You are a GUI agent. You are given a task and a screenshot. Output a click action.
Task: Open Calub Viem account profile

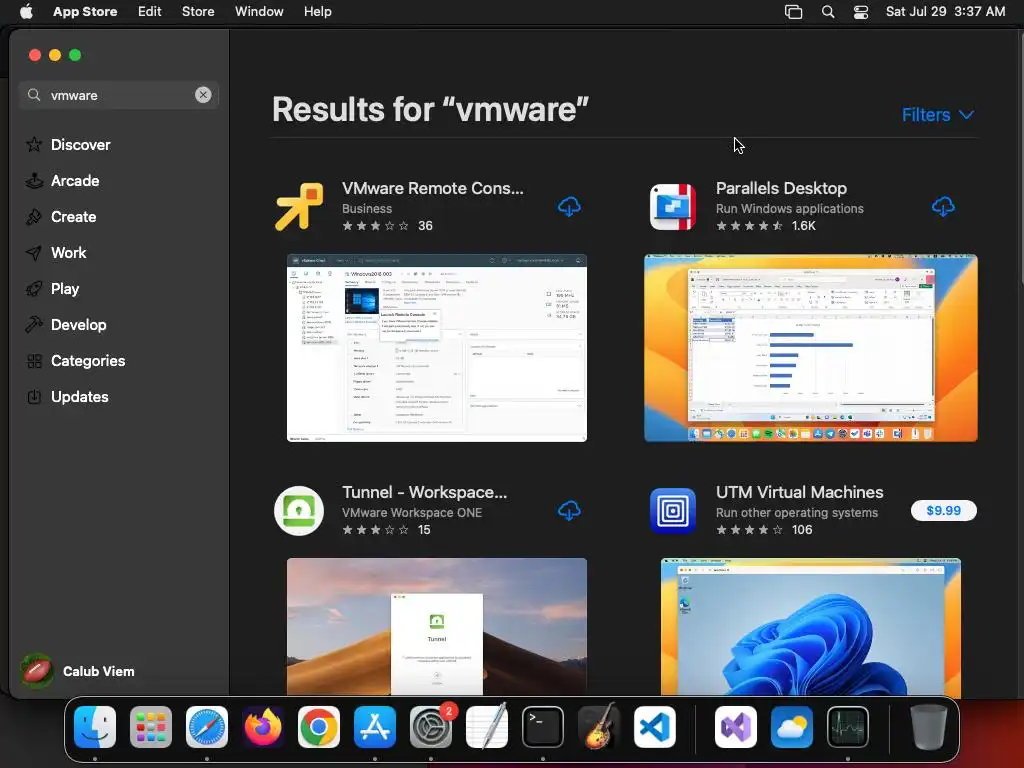pyautogui.click(x=78, y=671)
